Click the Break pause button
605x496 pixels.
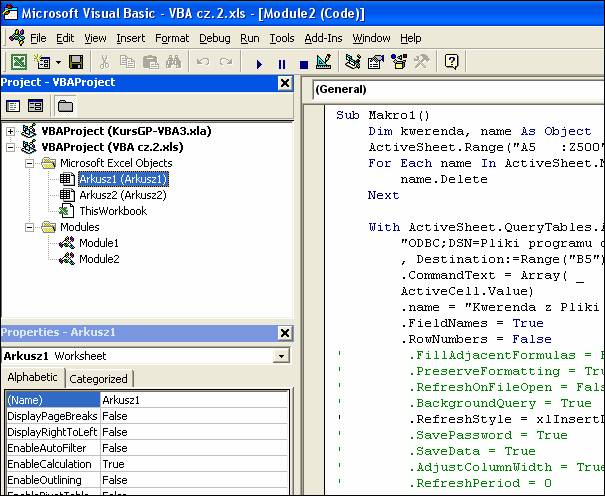pos(282,64)
